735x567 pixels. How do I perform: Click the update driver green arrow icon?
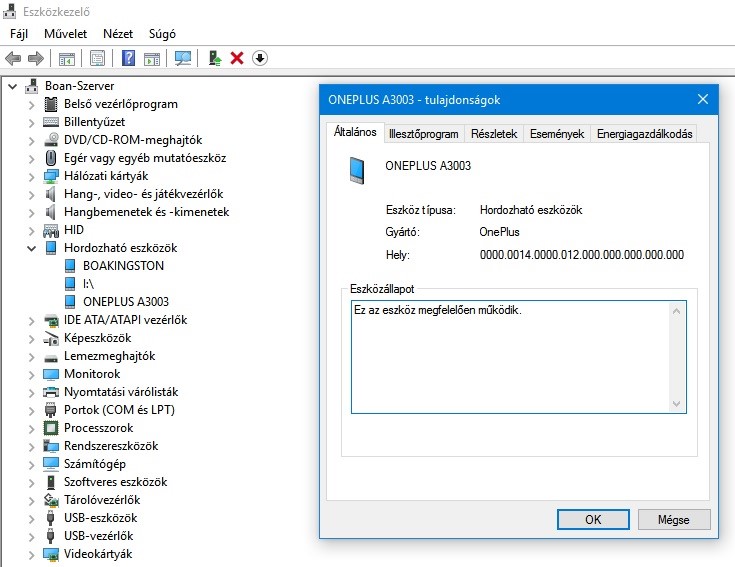[215, 59]
